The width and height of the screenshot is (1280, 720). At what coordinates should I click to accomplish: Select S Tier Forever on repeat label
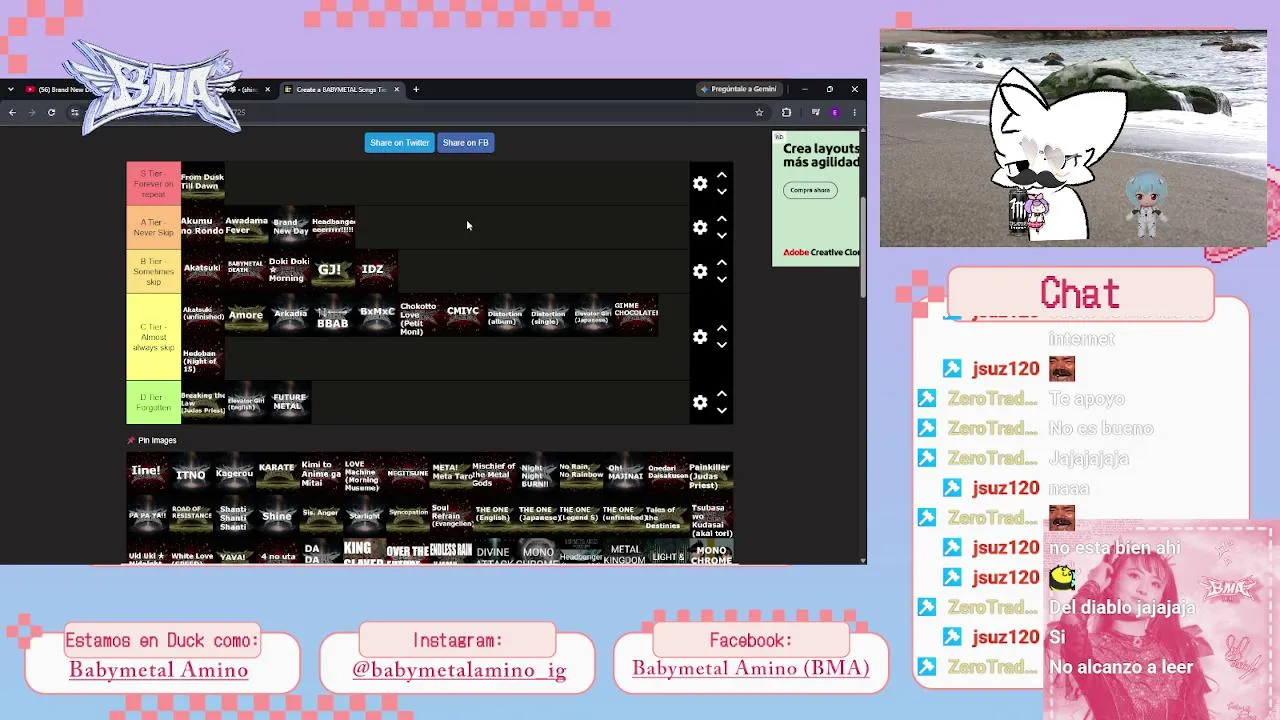153,183
